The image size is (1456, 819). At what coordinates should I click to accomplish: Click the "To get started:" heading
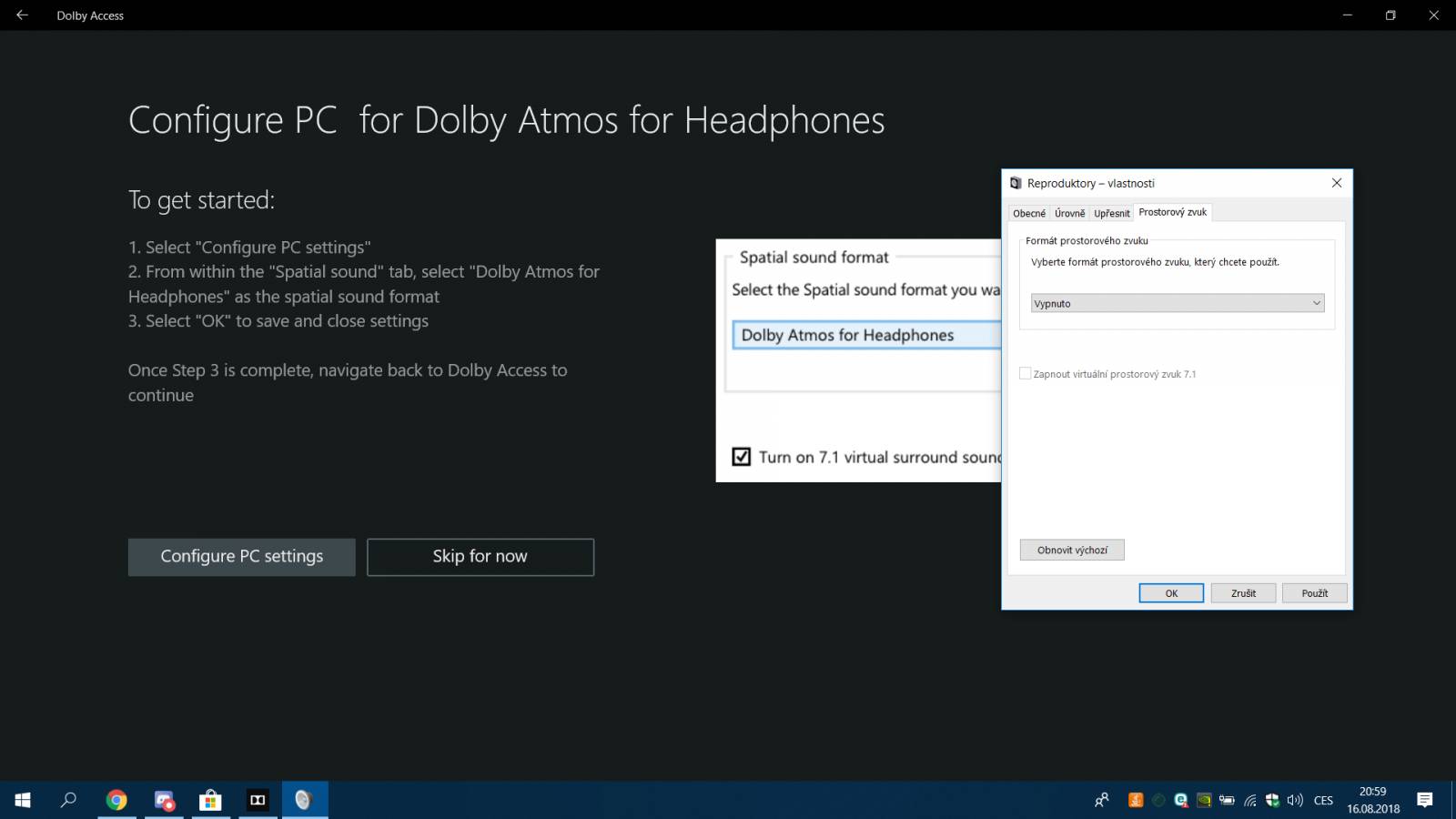201,200
